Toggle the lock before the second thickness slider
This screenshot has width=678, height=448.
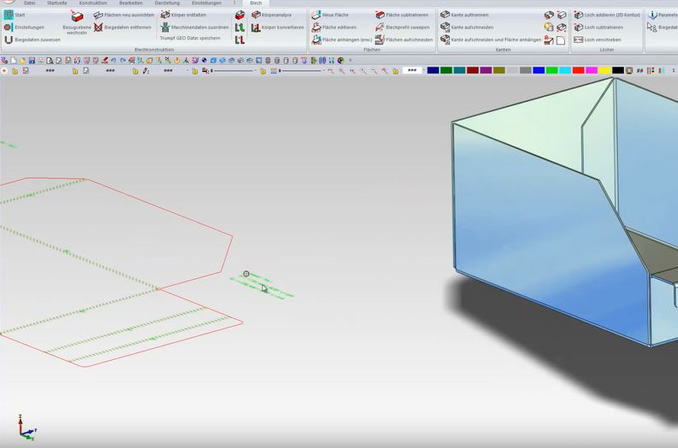(x=263, y=71)
